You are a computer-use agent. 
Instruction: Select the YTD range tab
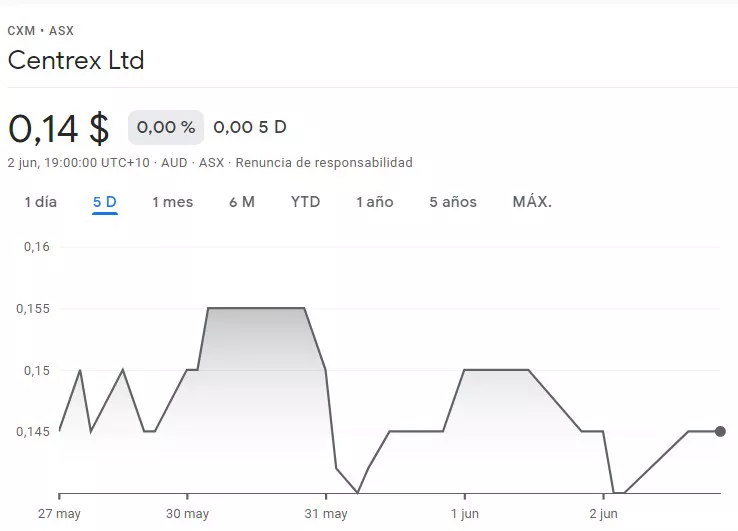coord(305,202)
